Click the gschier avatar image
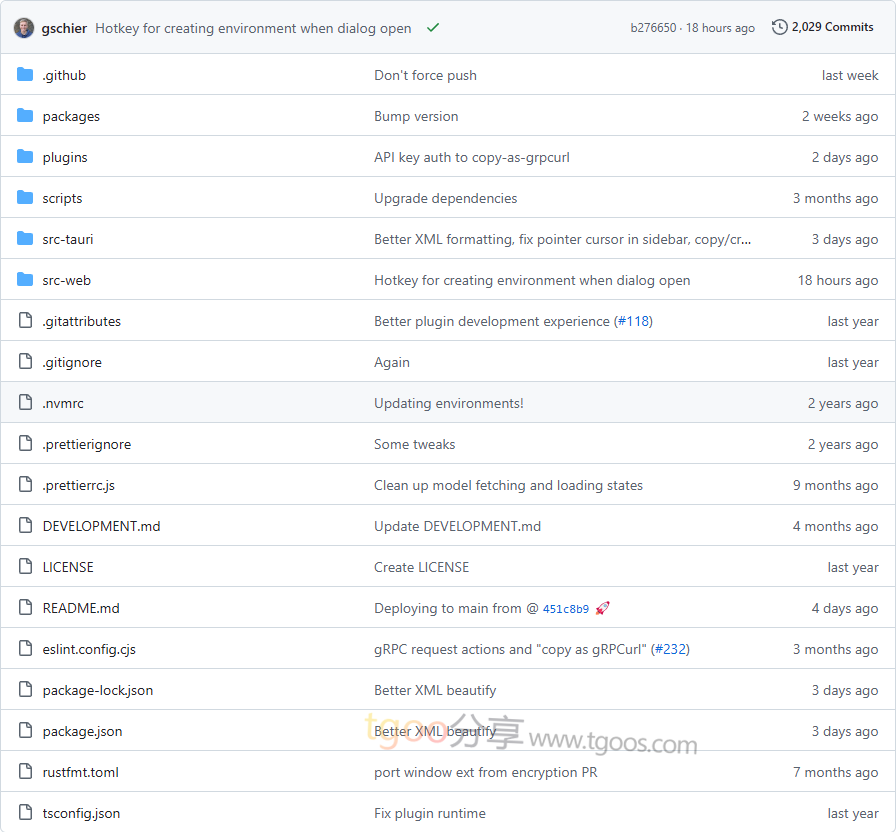 pos(24,28)
